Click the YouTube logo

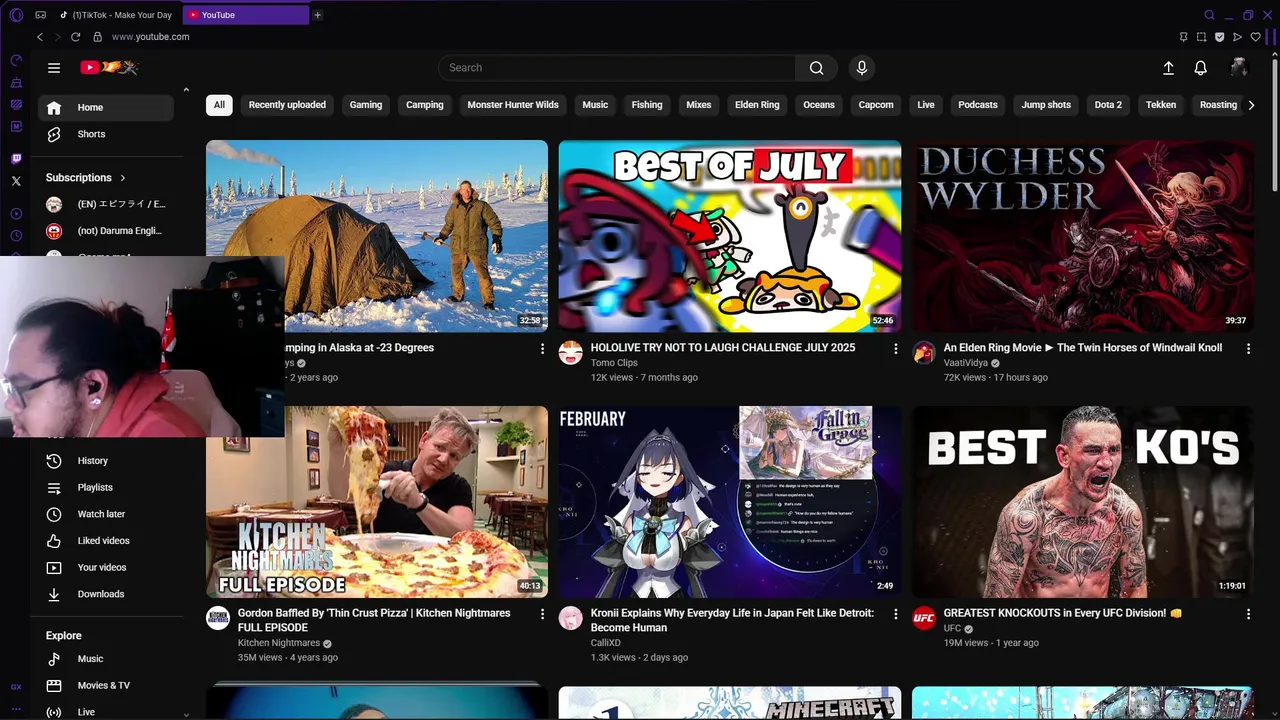(109, 68)
